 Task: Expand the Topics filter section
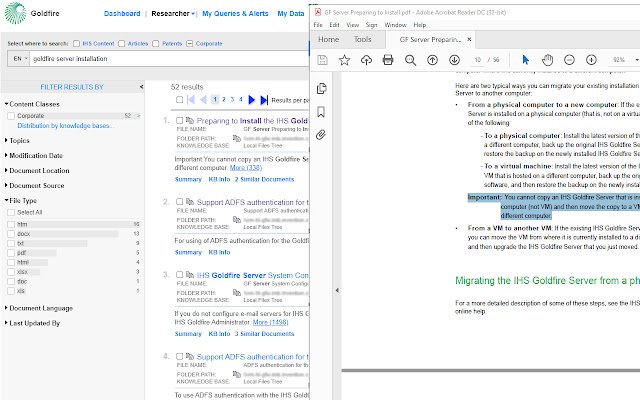click(6, 140)
